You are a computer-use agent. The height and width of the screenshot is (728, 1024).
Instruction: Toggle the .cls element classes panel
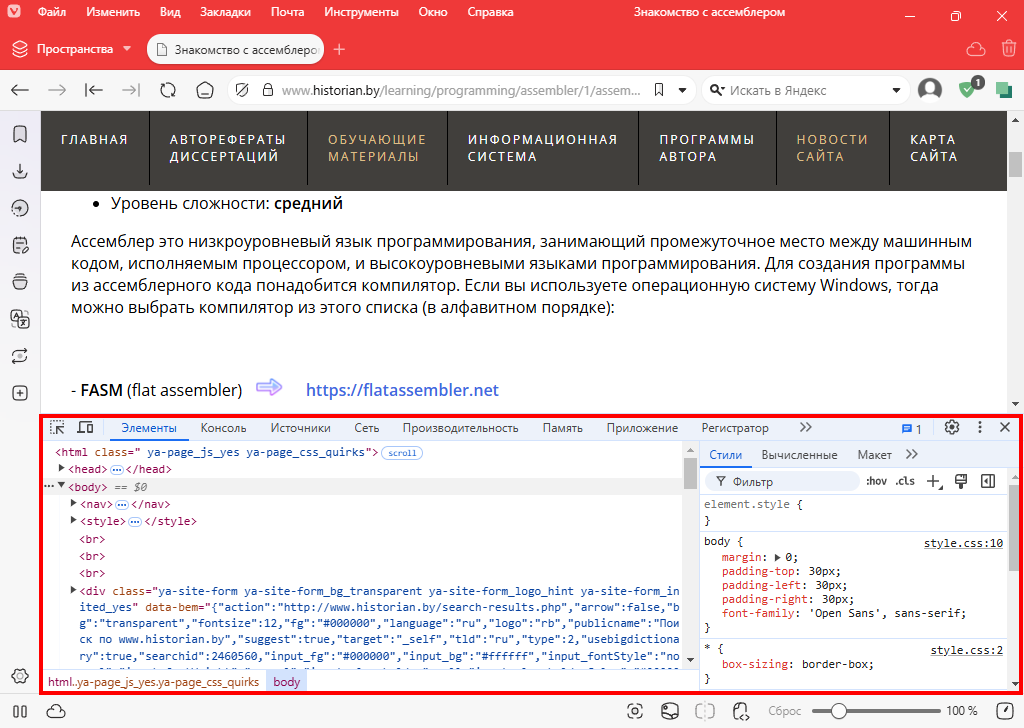click(x=905, y=482)
